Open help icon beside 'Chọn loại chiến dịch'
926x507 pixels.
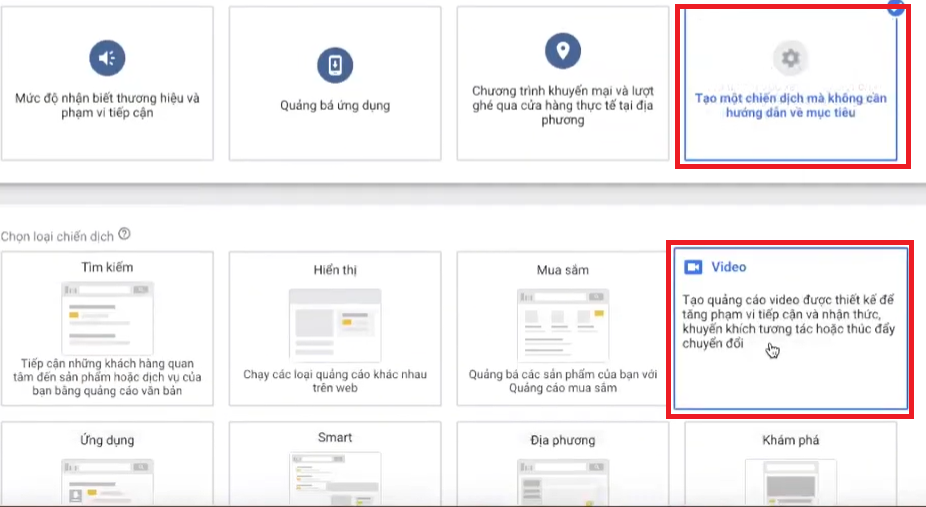tap(124, 234)
